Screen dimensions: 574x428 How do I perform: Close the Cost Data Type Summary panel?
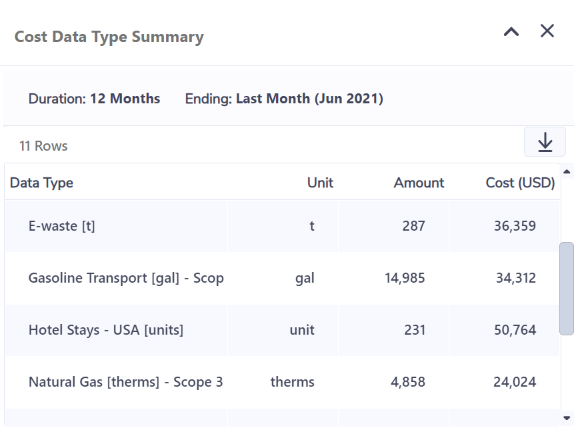pos(547,31)
